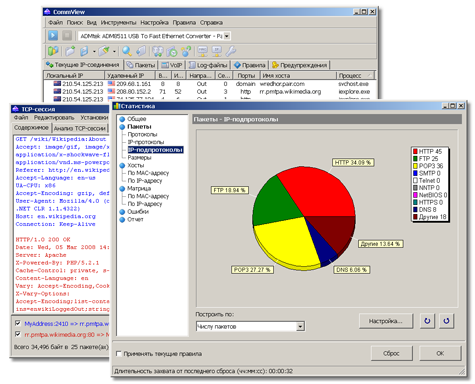Click the blue bullet icon beside Матрица
Viewport: 475px width, 384px height.
click(x=122, y=189)
